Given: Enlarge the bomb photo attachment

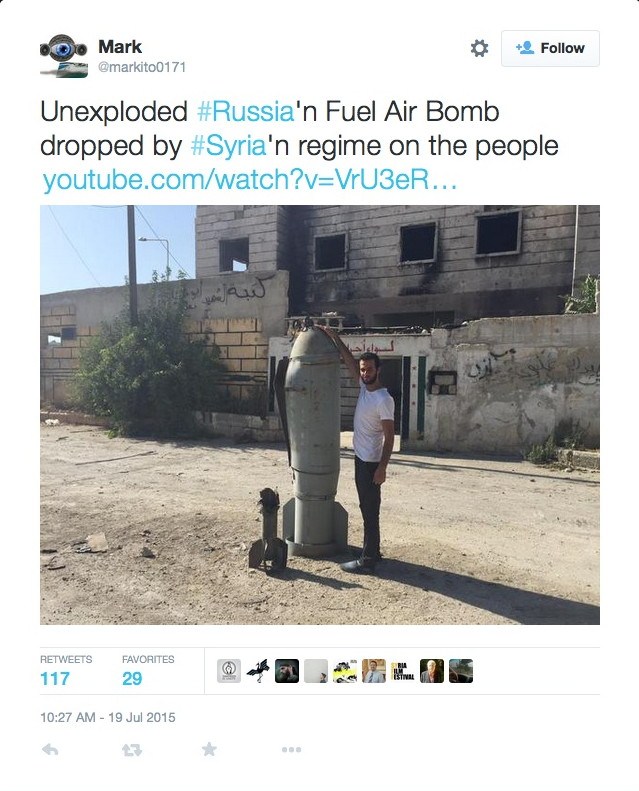Looking at the screenshot, I should click(x=320, y=415).
